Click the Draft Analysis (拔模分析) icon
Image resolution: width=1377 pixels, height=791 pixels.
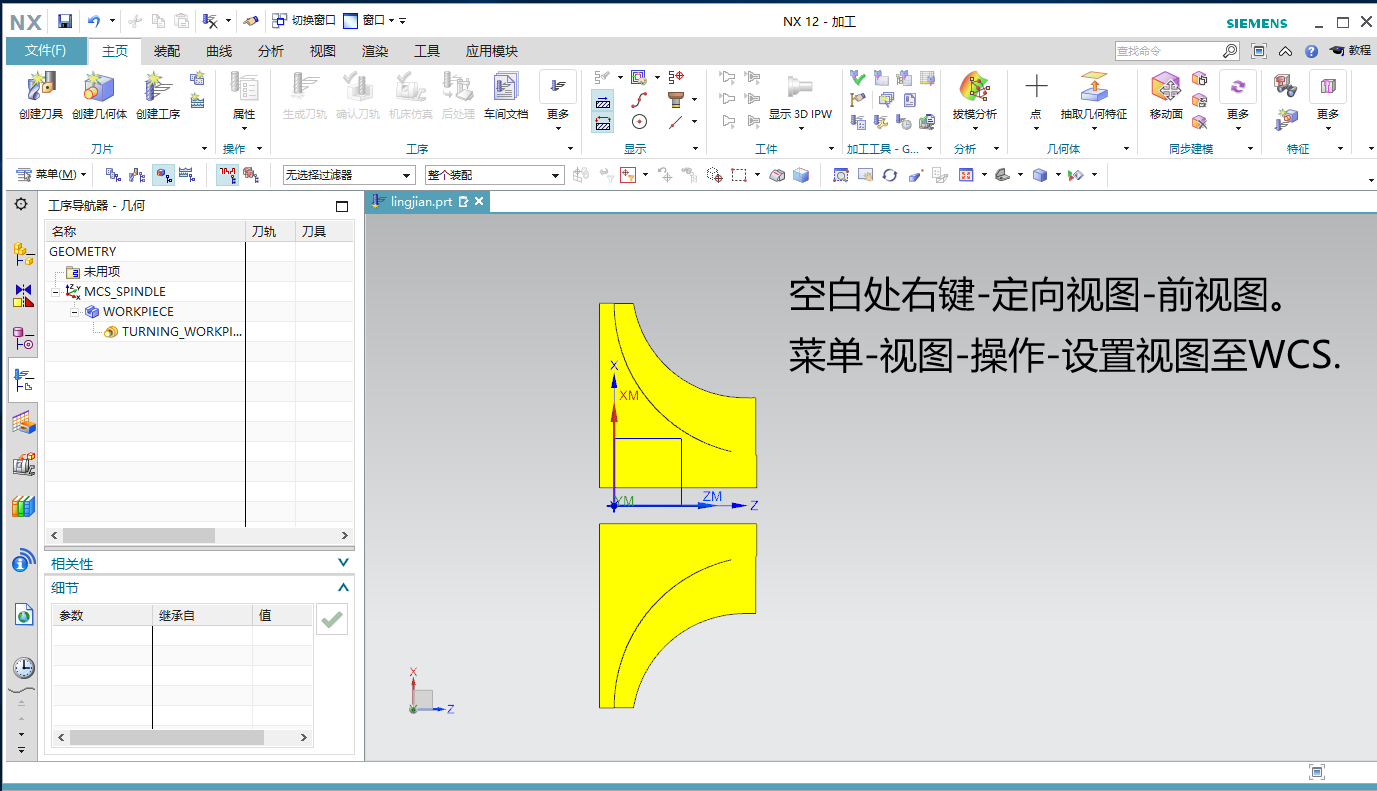974,88
